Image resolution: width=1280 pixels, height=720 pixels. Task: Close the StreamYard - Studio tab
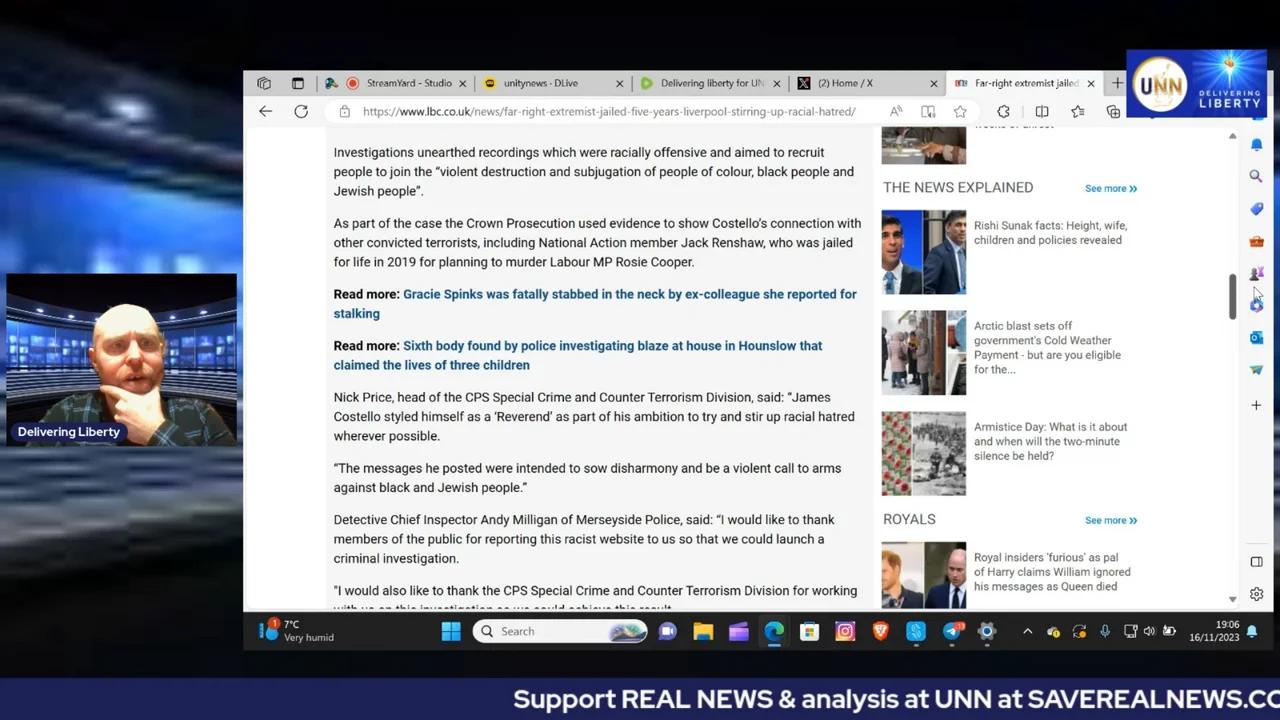[x=461, y=83]
